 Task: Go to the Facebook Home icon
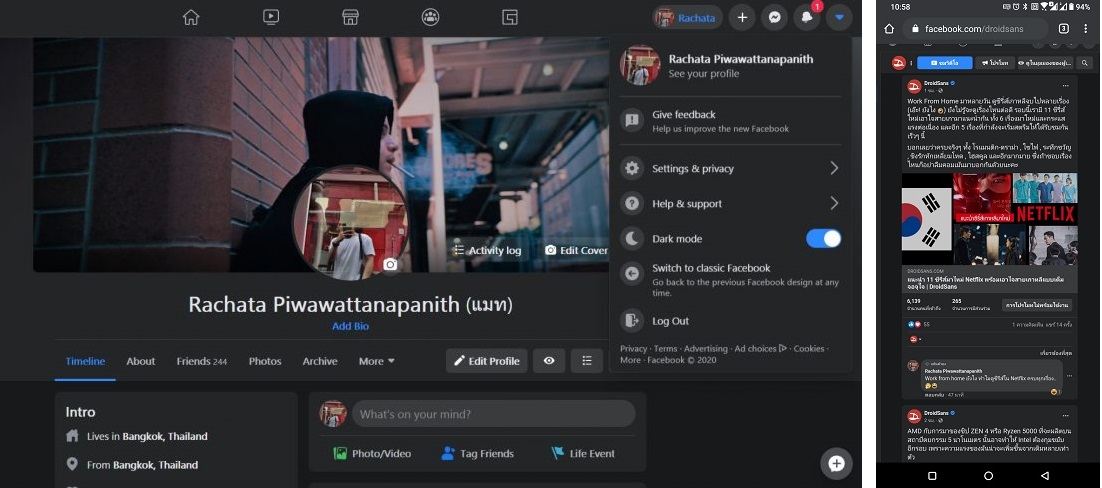pyautogui.click(x=190, y=17)
